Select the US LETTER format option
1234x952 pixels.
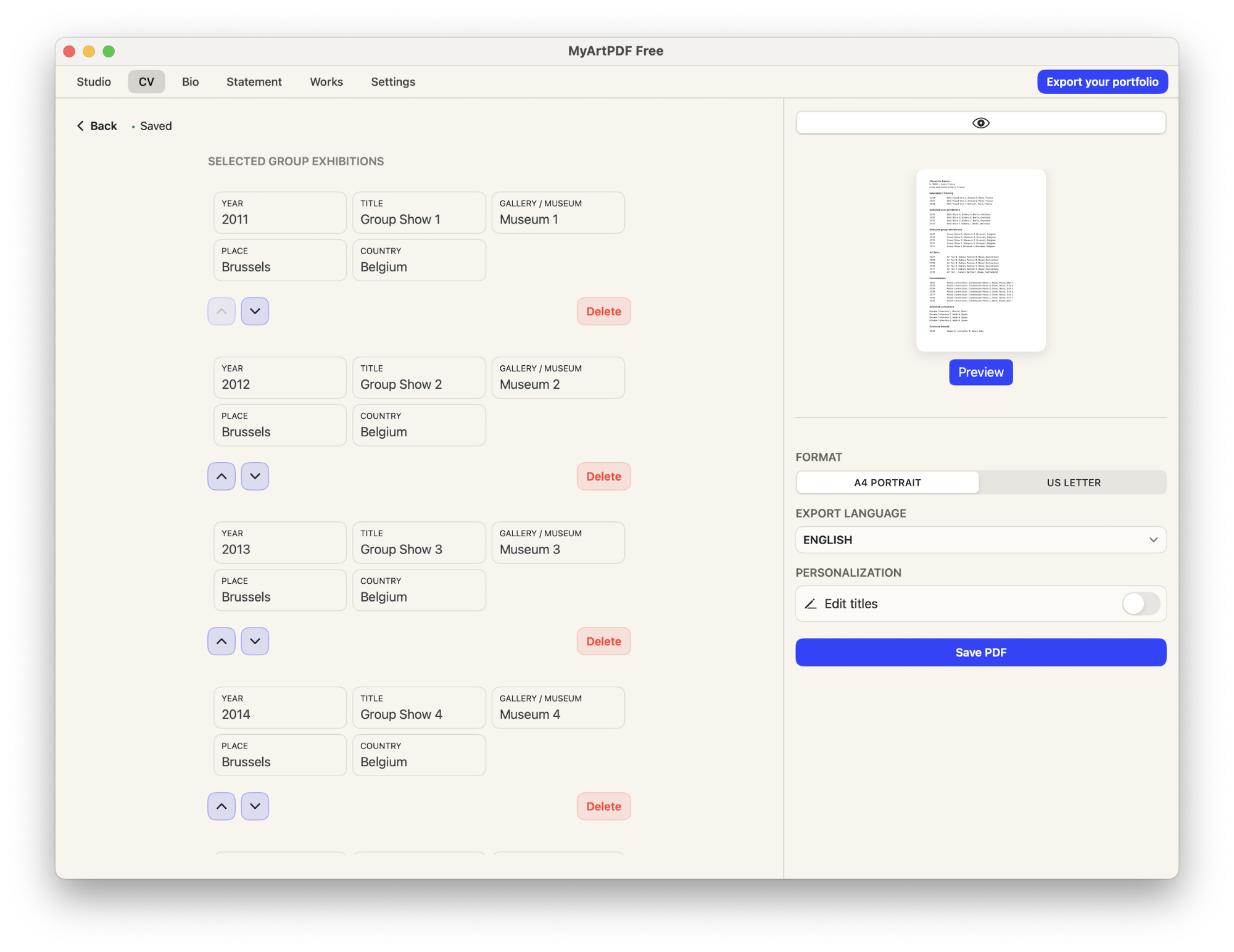pos(1073,482)
